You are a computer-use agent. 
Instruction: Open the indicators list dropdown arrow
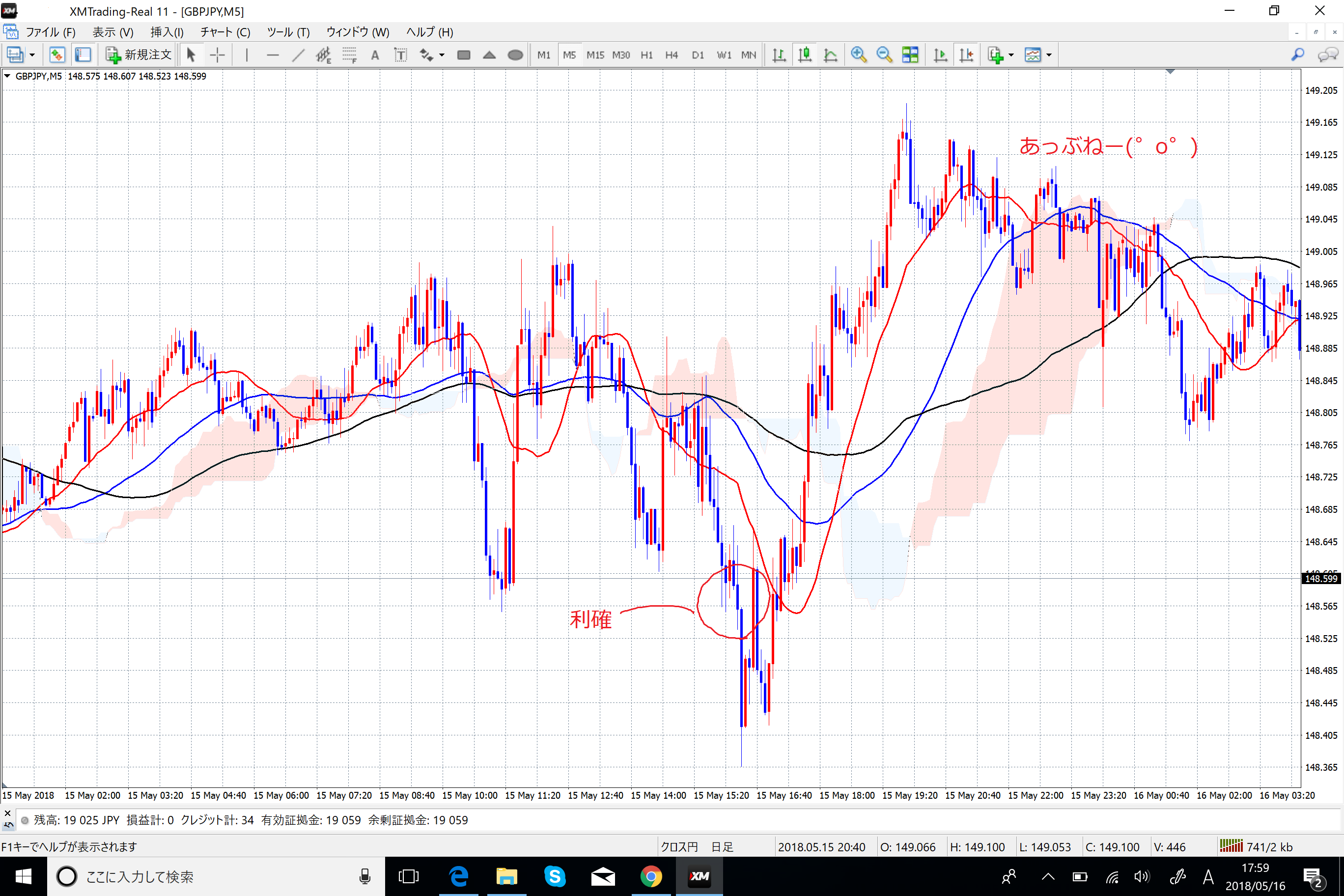(x=1011, y=55)
